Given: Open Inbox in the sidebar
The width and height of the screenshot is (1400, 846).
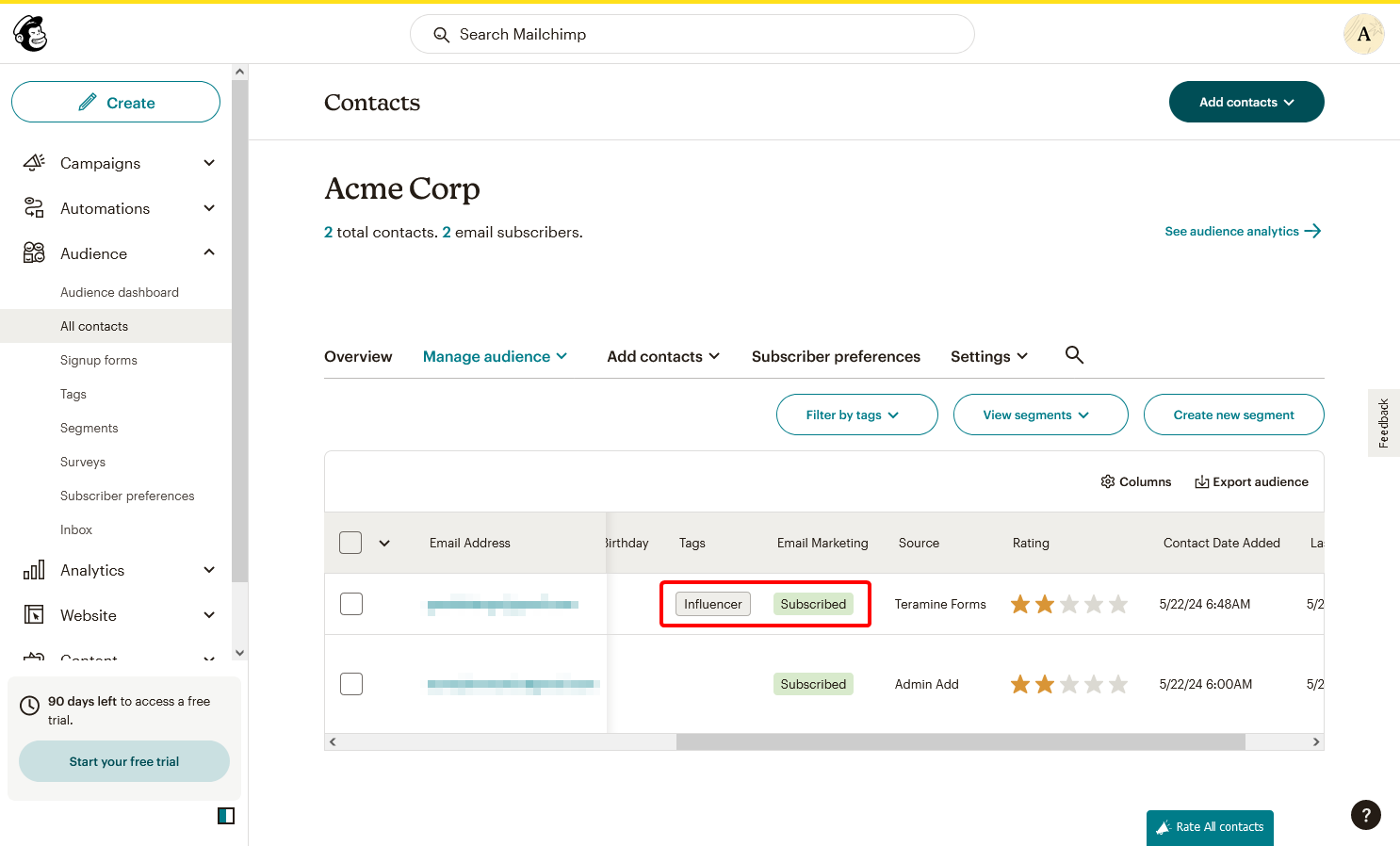Looking at the screenshot, I should point(76,529).
